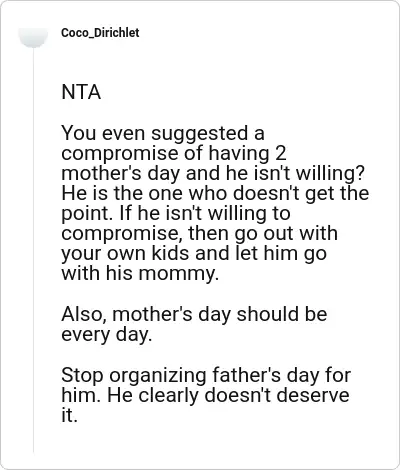Screen dimensions: 400x470
Task: Click the line "point. If he isn't willing to"
Action: [176, 214]
